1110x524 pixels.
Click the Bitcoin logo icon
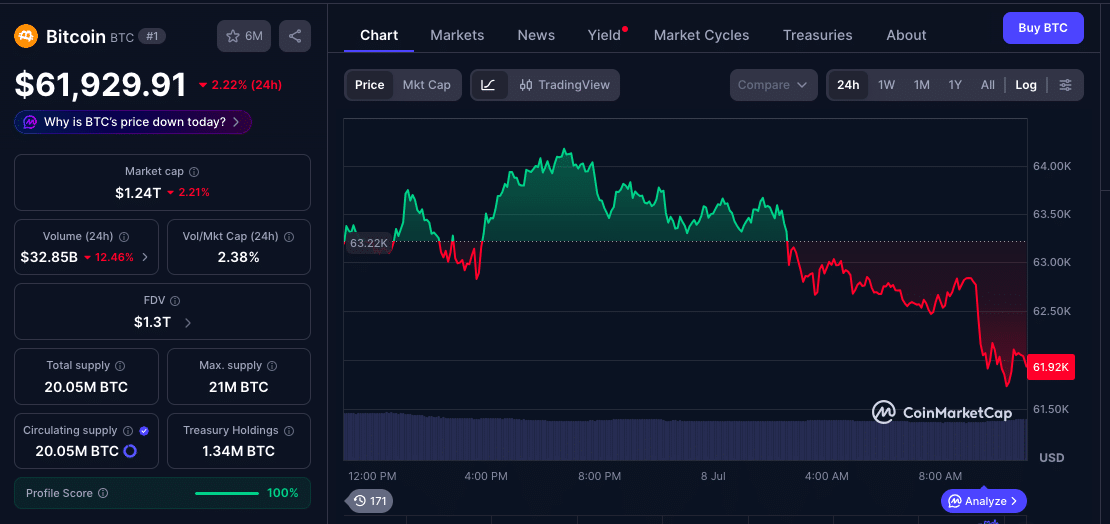26,36
